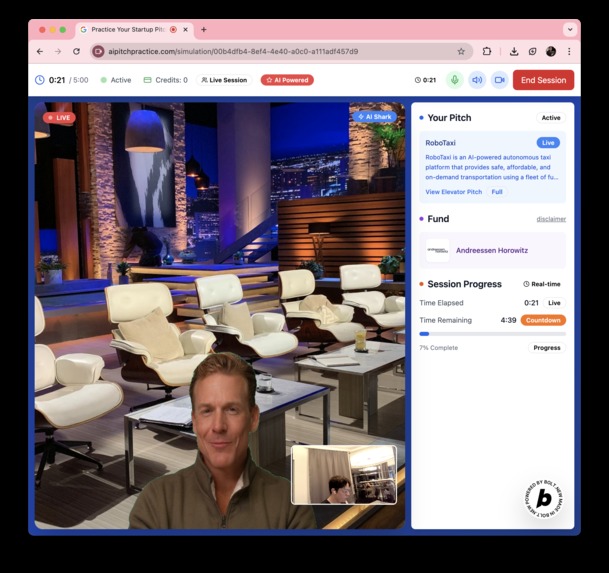The width and height of the screenshot is (609, 573).
Task: Click the AI Shark badge on video
Action: [x=375, y=117]
